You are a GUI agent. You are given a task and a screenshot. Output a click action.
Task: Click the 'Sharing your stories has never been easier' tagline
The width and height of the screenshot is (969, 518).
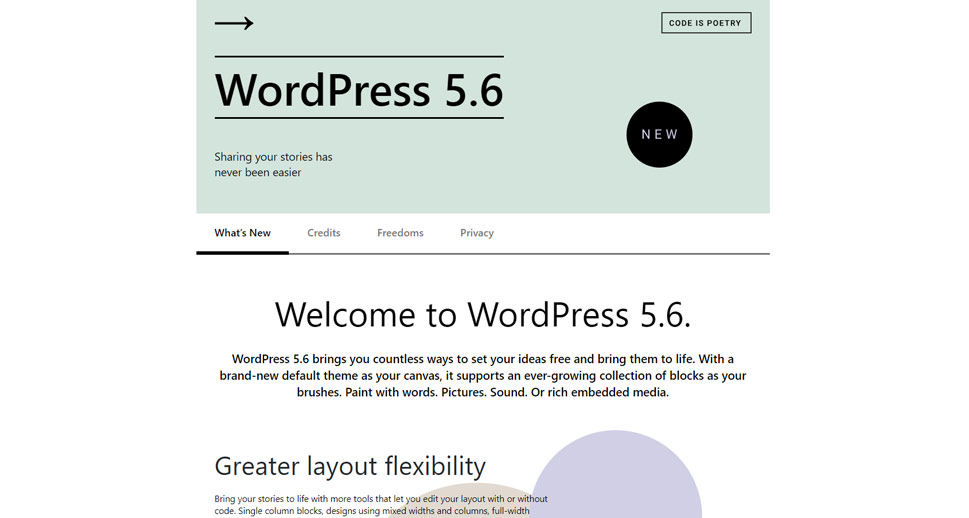click(273, 164)
